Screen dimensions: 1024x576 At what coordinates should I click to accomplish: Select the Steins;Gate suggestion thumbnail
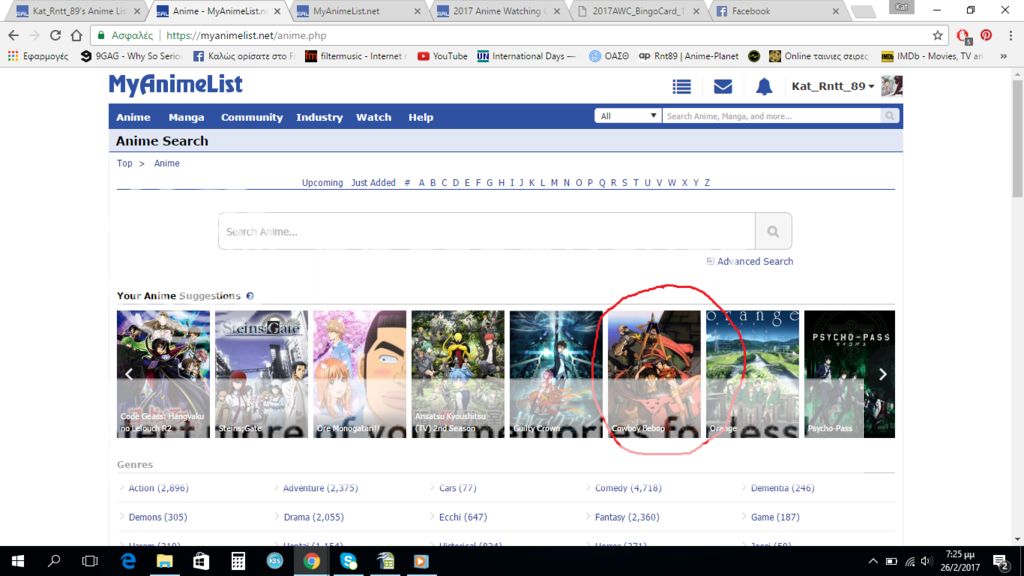tap(262, 374)
